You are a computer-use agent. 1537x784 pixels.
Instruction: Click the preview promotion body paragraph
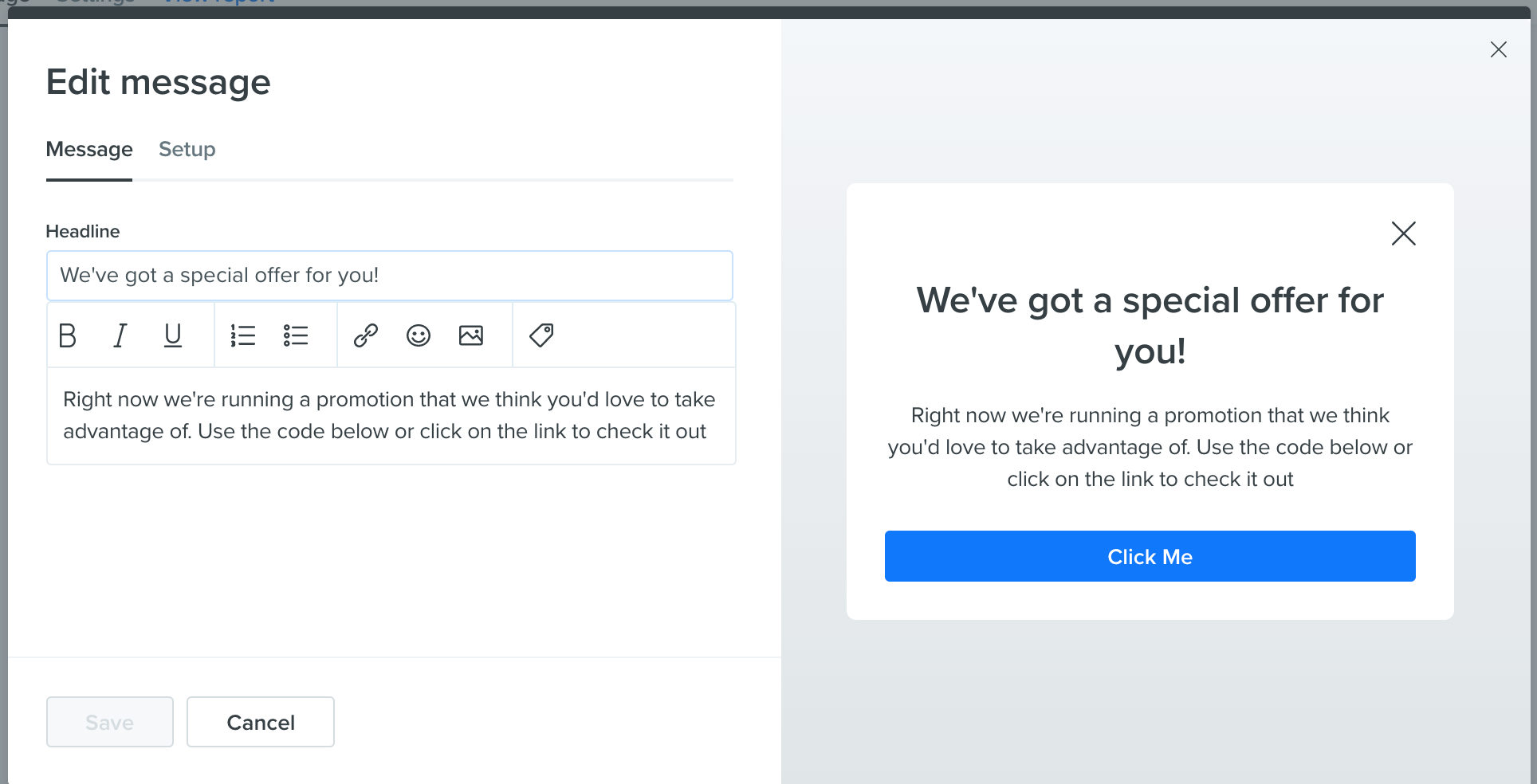[1150, 447]
